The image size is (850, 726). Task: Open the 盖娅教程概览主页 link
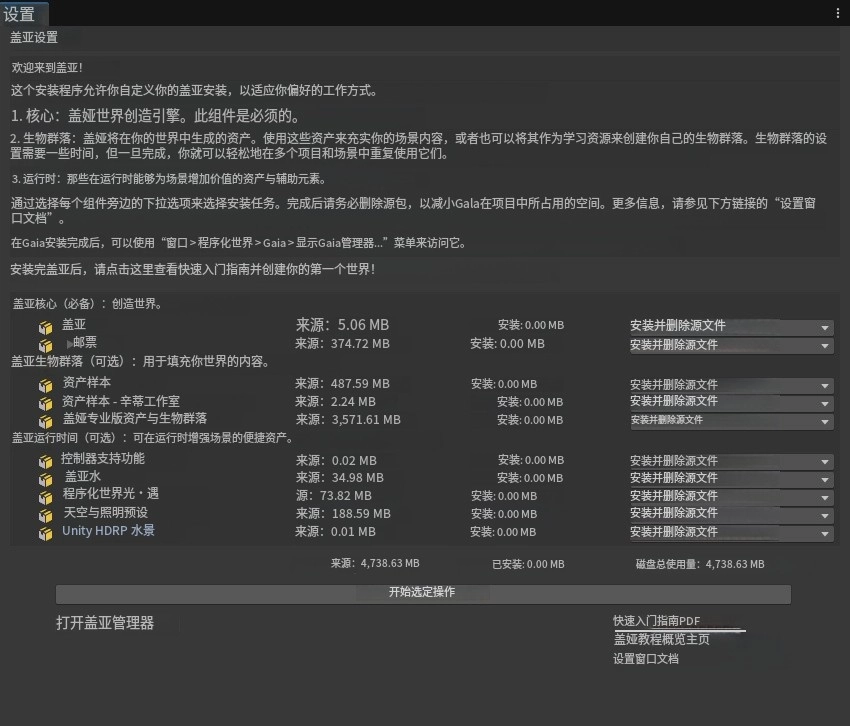[x=661, y=639]
